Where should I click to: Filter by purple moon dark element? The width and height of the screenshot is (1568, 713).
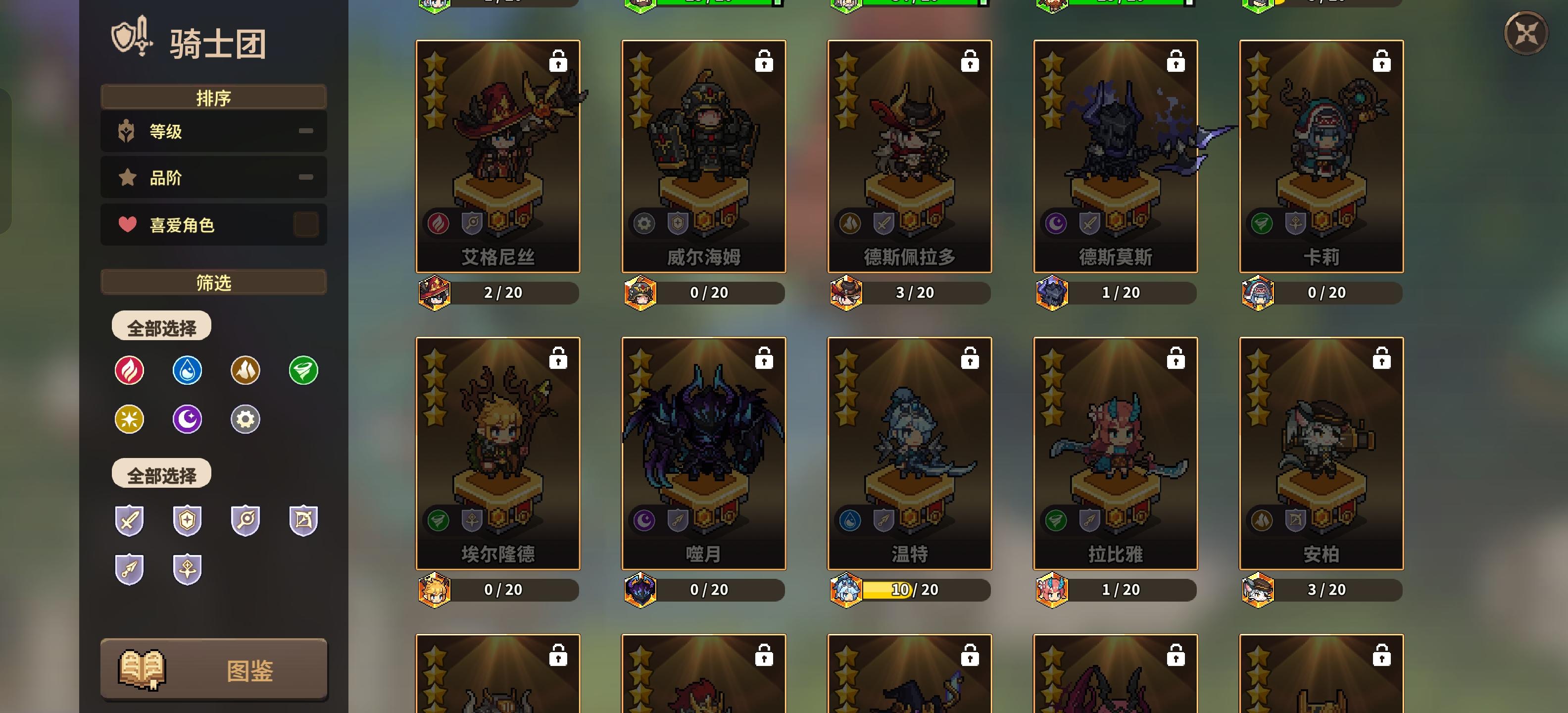pos(187,419)
